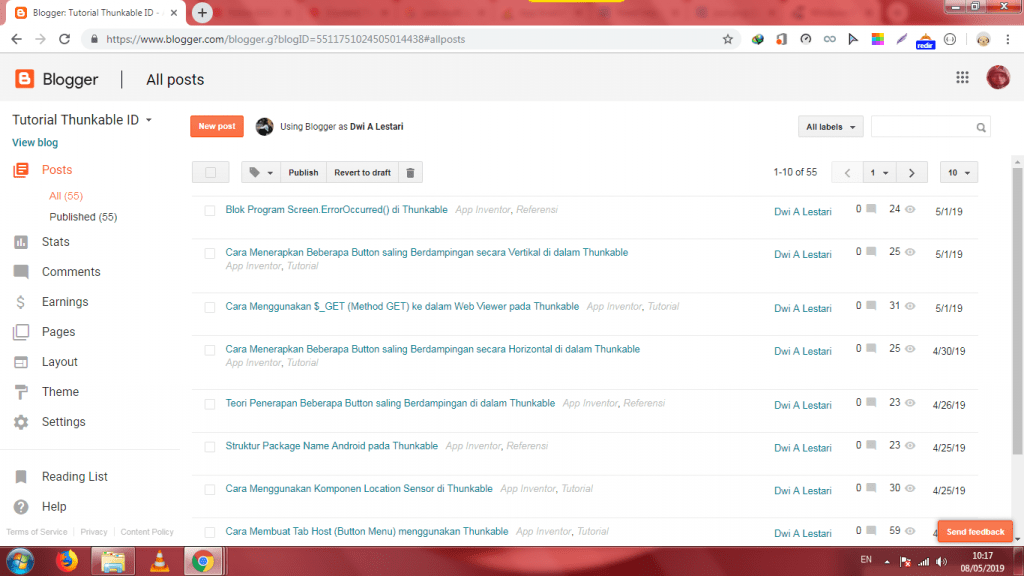Go to previous page of posts
Screen dimensions: 1024x576
(x=847, y=172)
